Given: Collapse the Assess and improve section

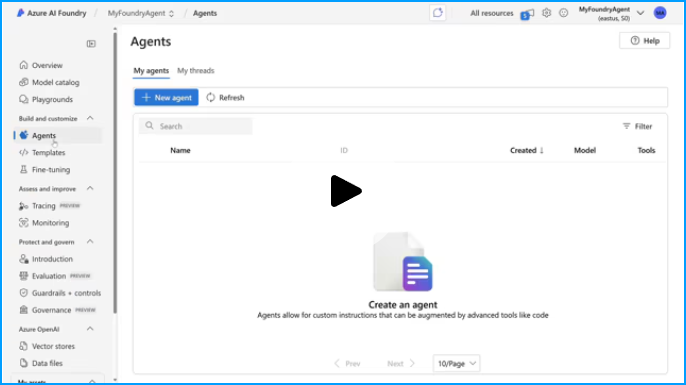Looking at the screenshot, I should (90, 189).
